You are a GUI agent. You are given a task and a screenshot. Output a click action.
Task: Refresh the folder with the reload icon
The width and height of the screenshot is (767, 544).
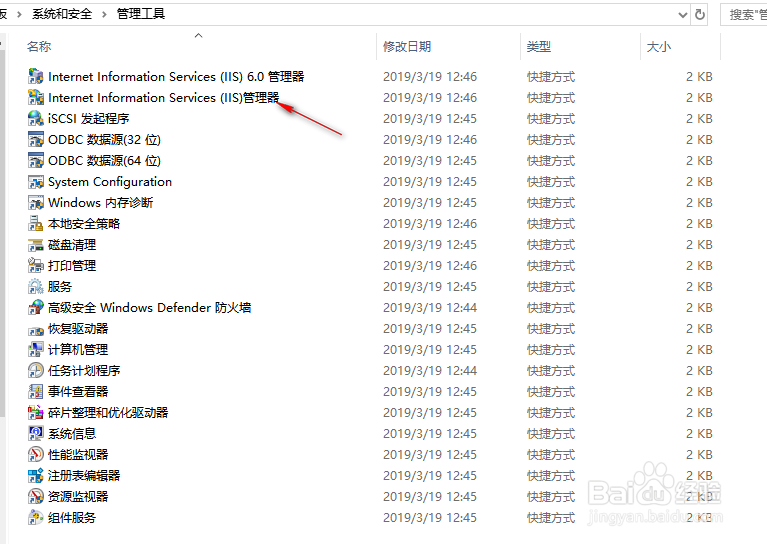coord(700,15)
